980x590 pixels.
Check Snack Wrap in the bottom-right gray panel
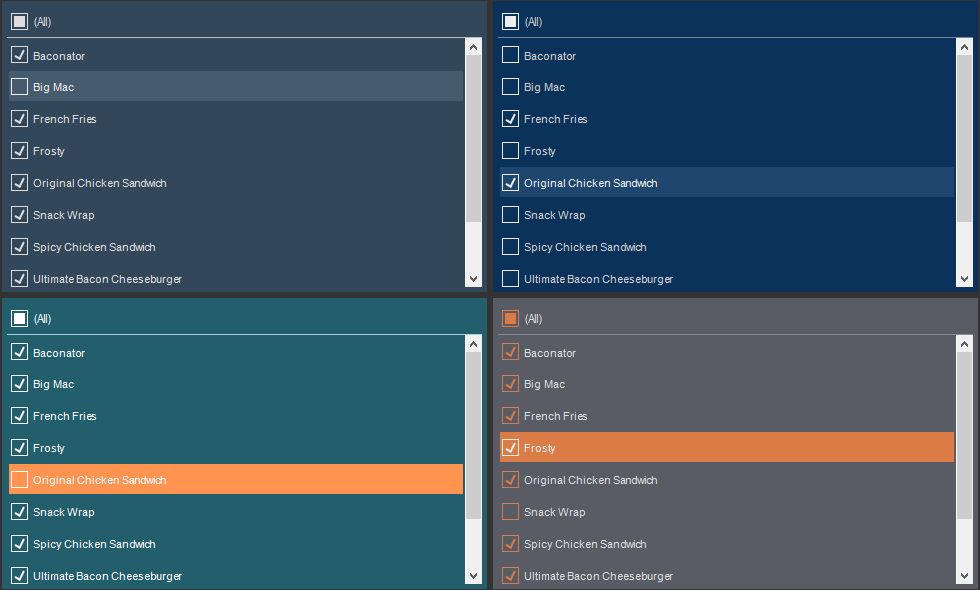(510, 512)
